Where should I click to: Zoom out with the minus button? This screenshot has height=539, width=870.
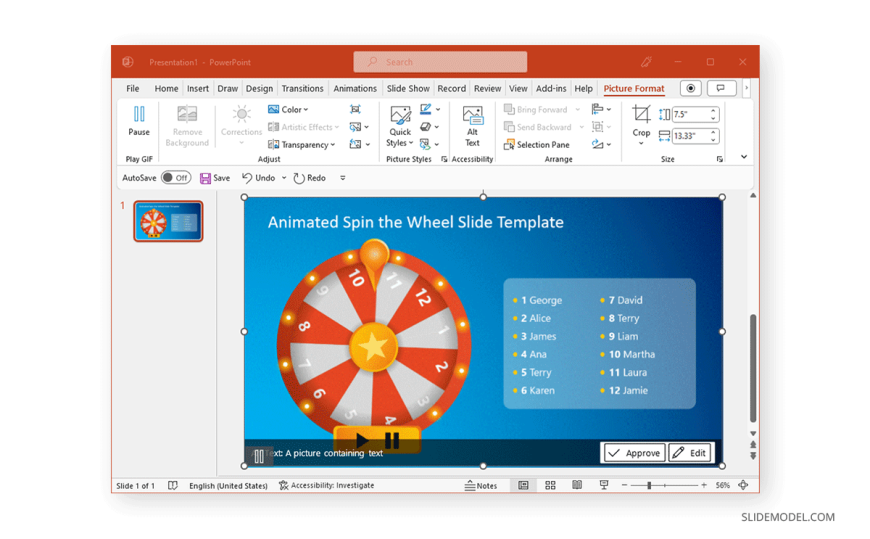pyautogui.click(x=624, y=485)
